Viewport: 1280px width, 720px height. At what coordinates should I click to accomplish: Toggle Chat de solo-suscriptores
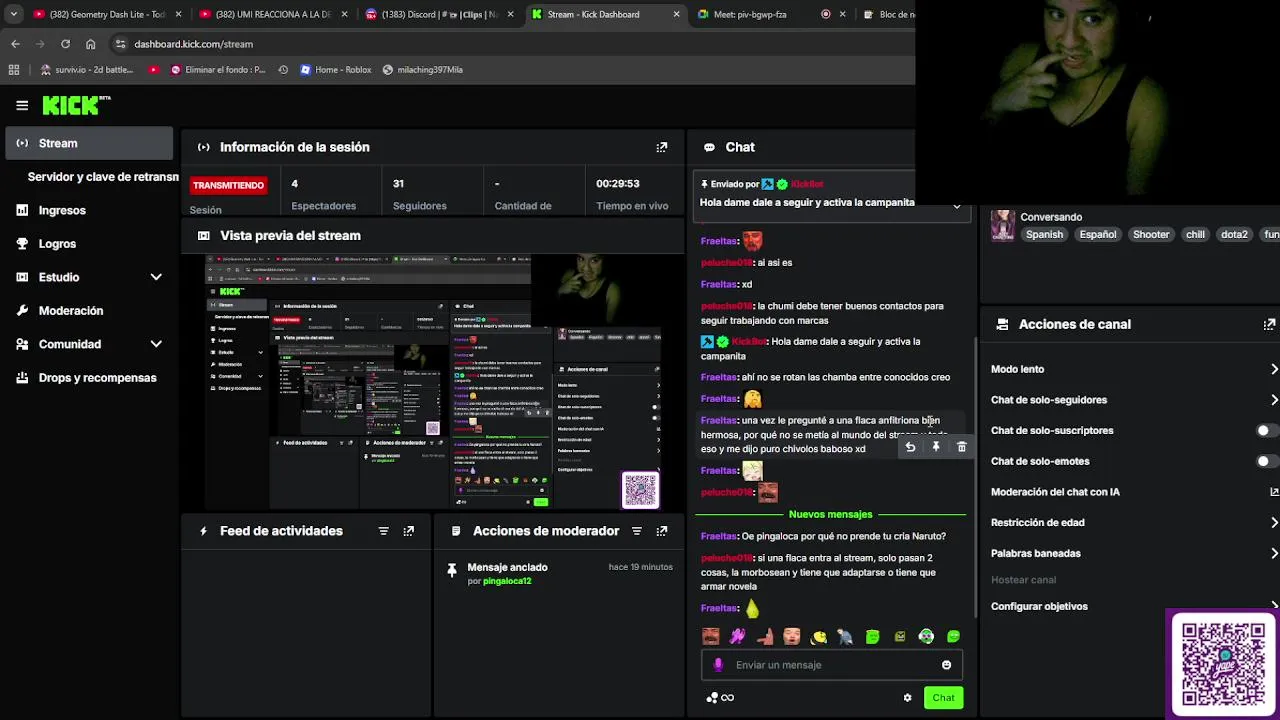[x=1266, y=430]
